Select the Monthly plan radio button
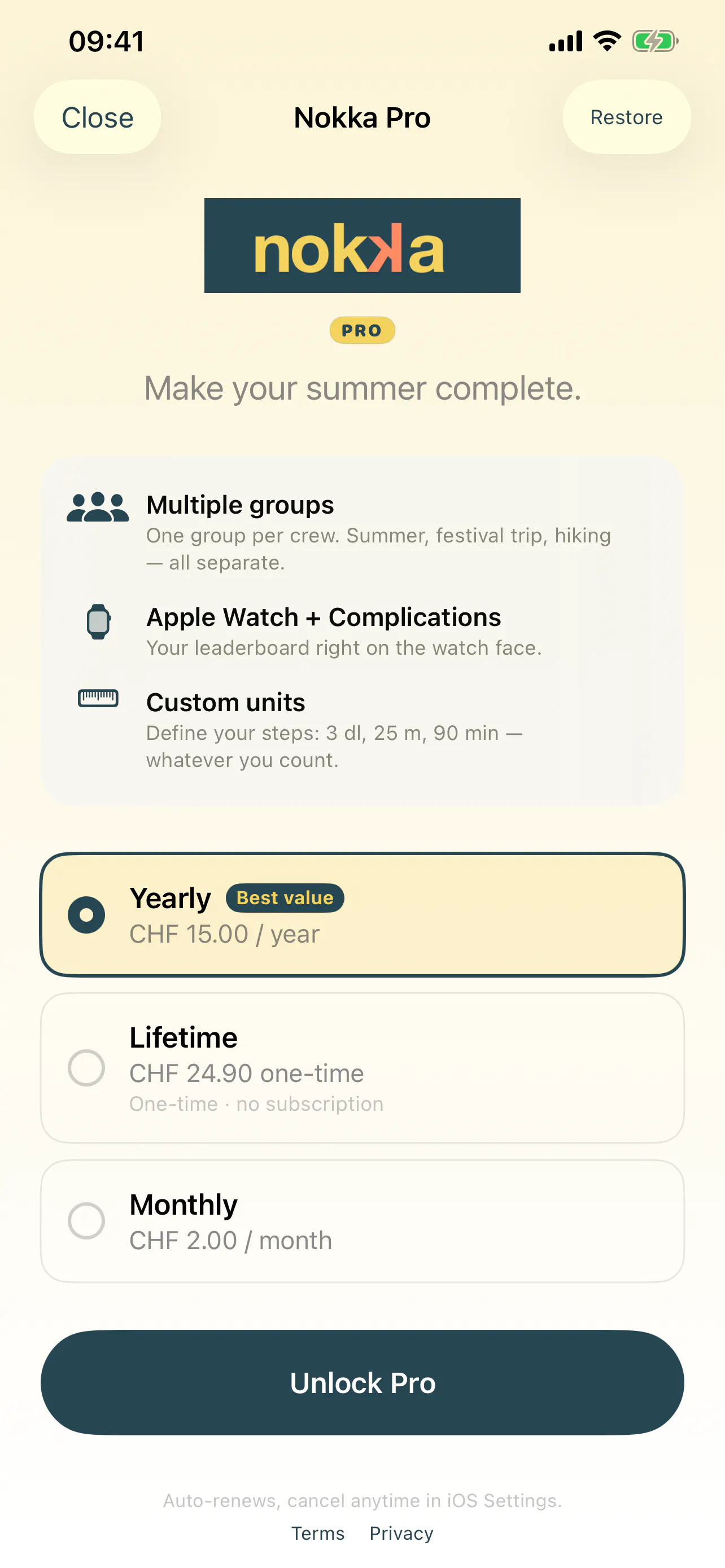The height and width of the screenshot is (1568, 725). point(86,1220)
